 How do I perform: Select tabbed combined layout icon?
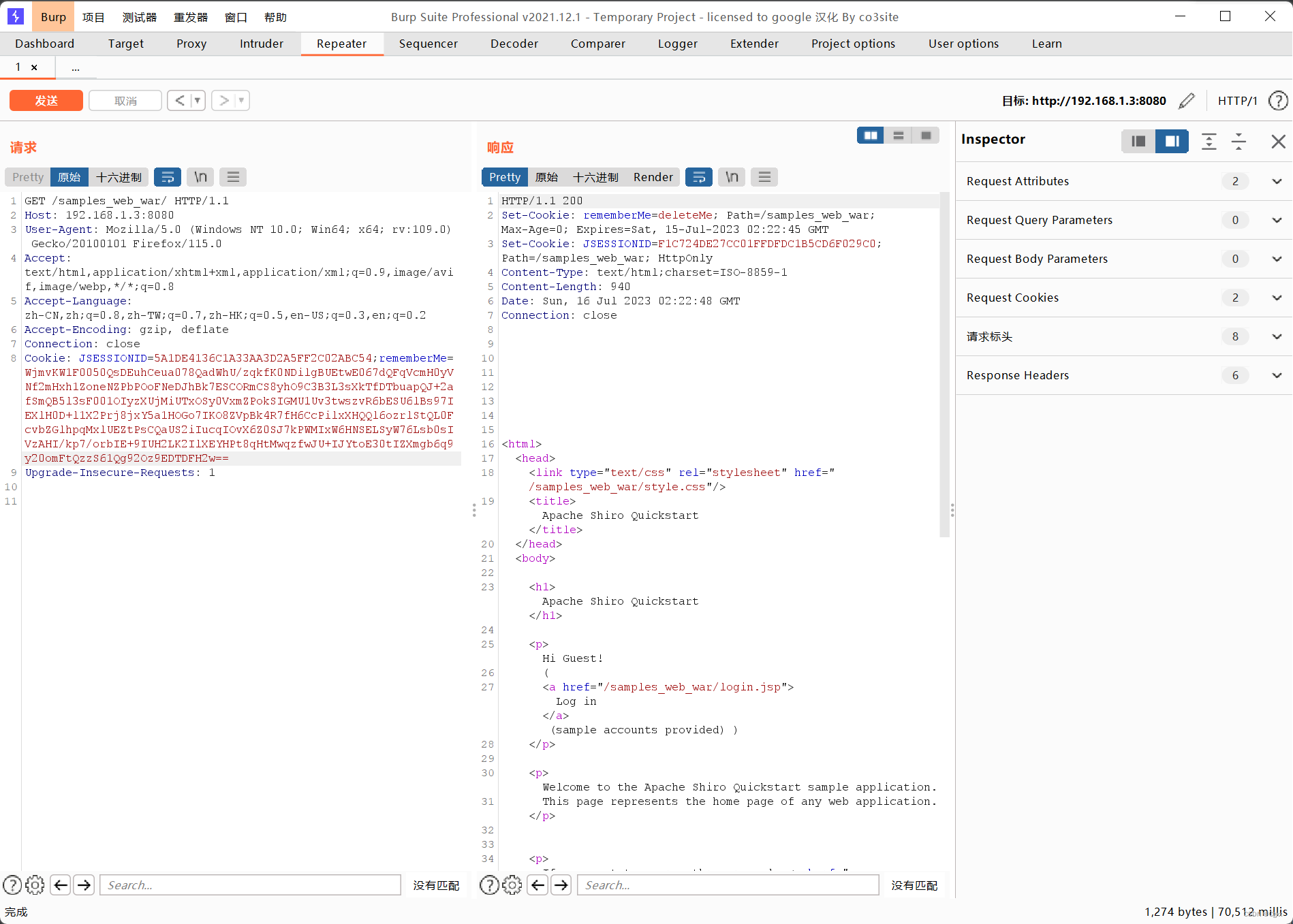click(x=926, y=136)
